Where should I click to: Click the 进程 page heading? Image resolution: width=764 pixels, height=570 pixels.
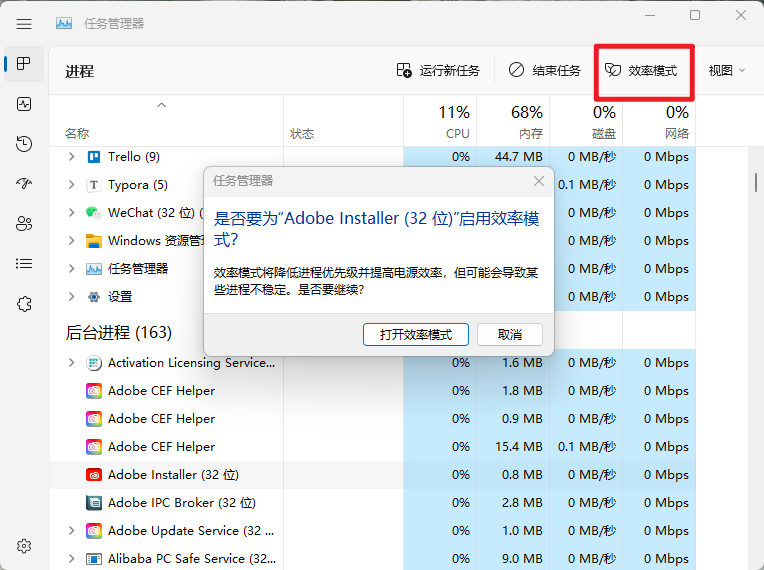pos(79,72)
